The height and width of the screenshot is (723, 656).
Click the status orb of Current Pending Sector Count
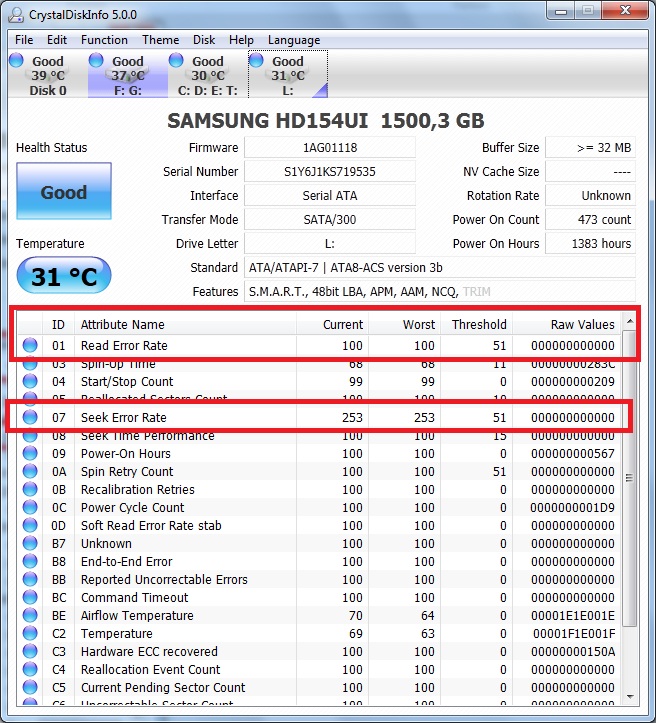[x=30, y=687]
